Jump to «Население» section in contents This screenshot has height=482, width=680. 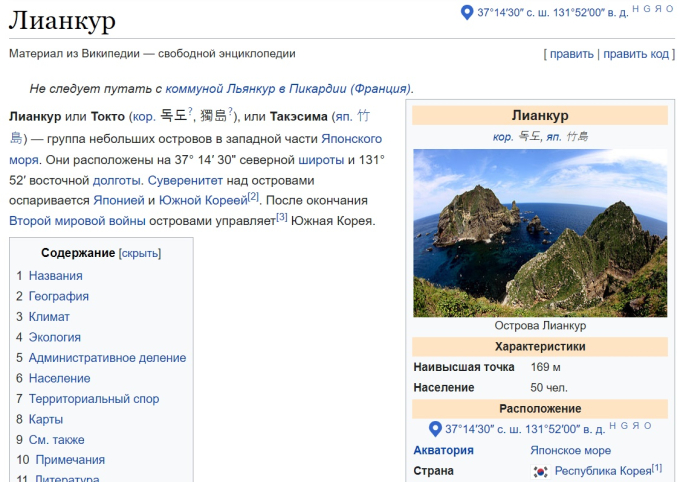pos(59,378)
